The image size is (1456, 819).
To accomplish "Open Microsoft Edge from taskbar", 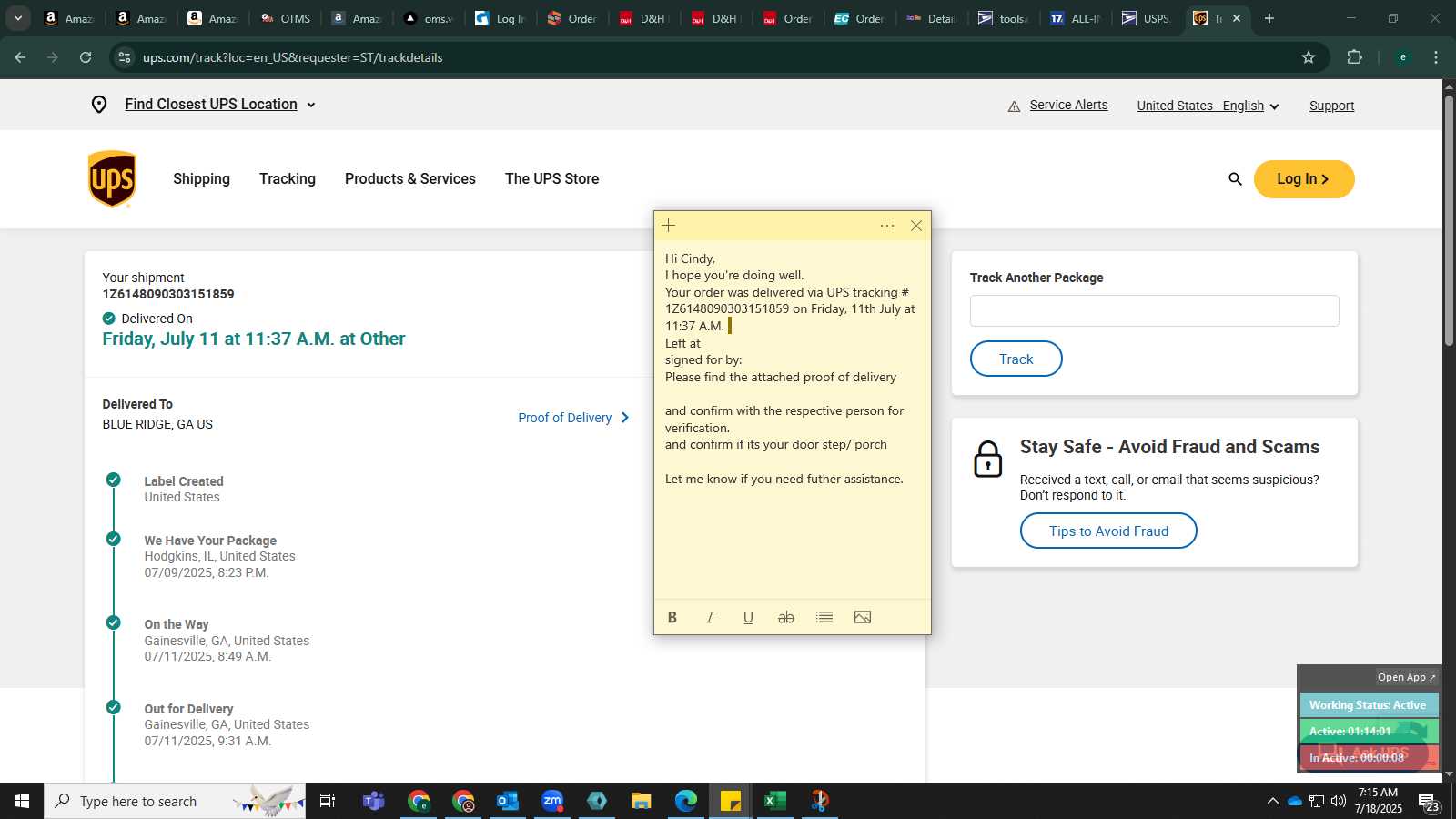I will pos(686,801).
